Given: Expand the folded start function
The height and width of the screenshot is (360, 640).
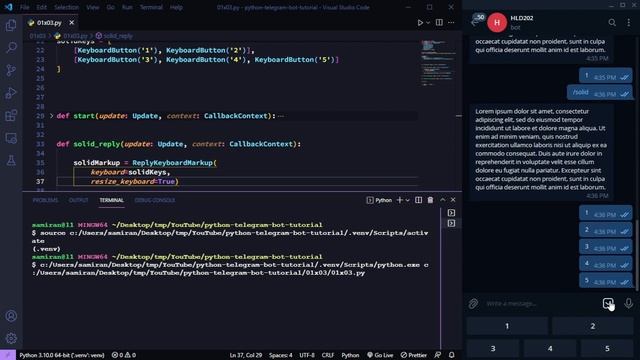Looking at the screenshot, I should (51, 116).
